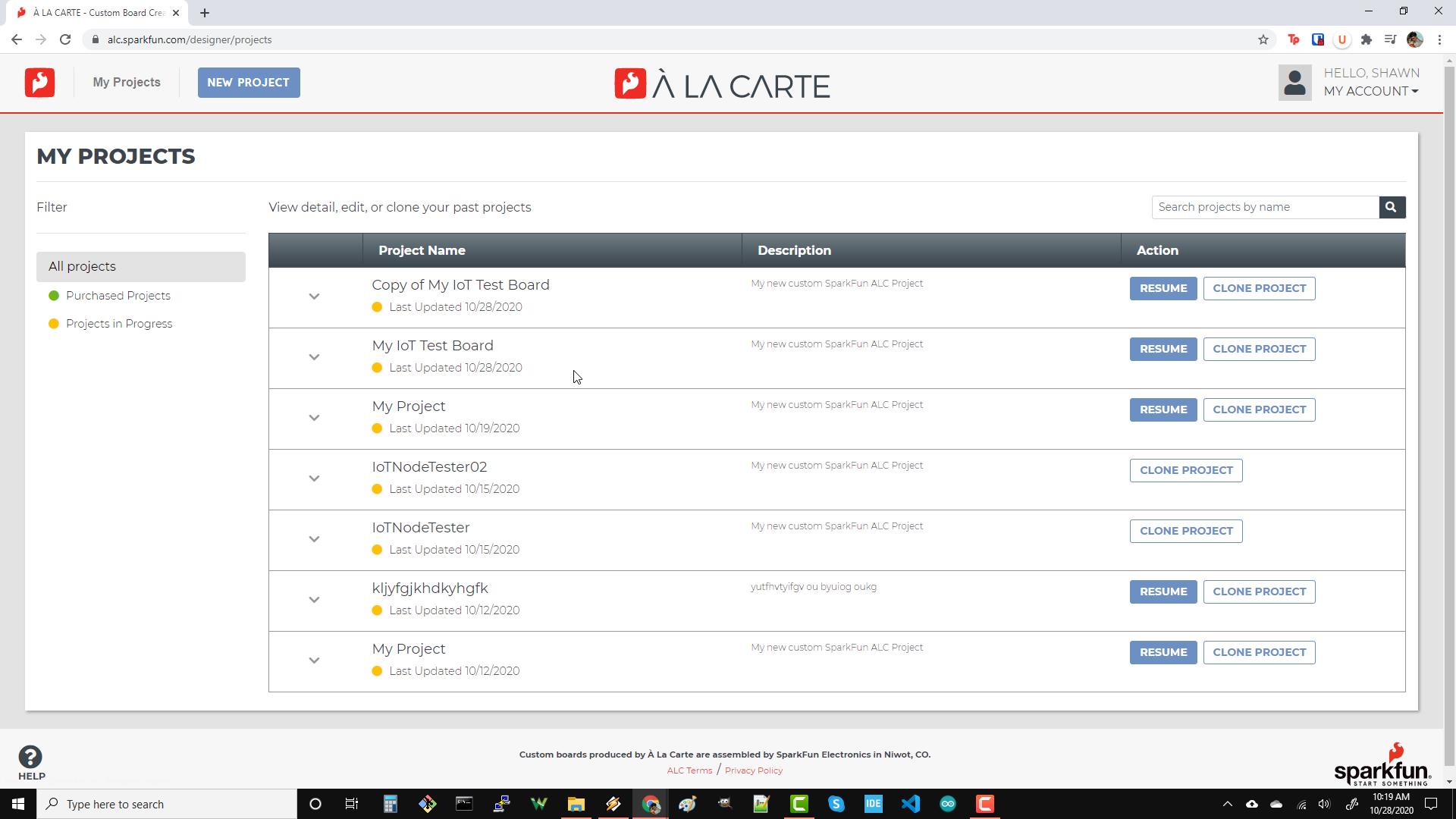Open File Explorer in taskbar
The width and height of the screenshot is (1456, 819).
[576, 804]
